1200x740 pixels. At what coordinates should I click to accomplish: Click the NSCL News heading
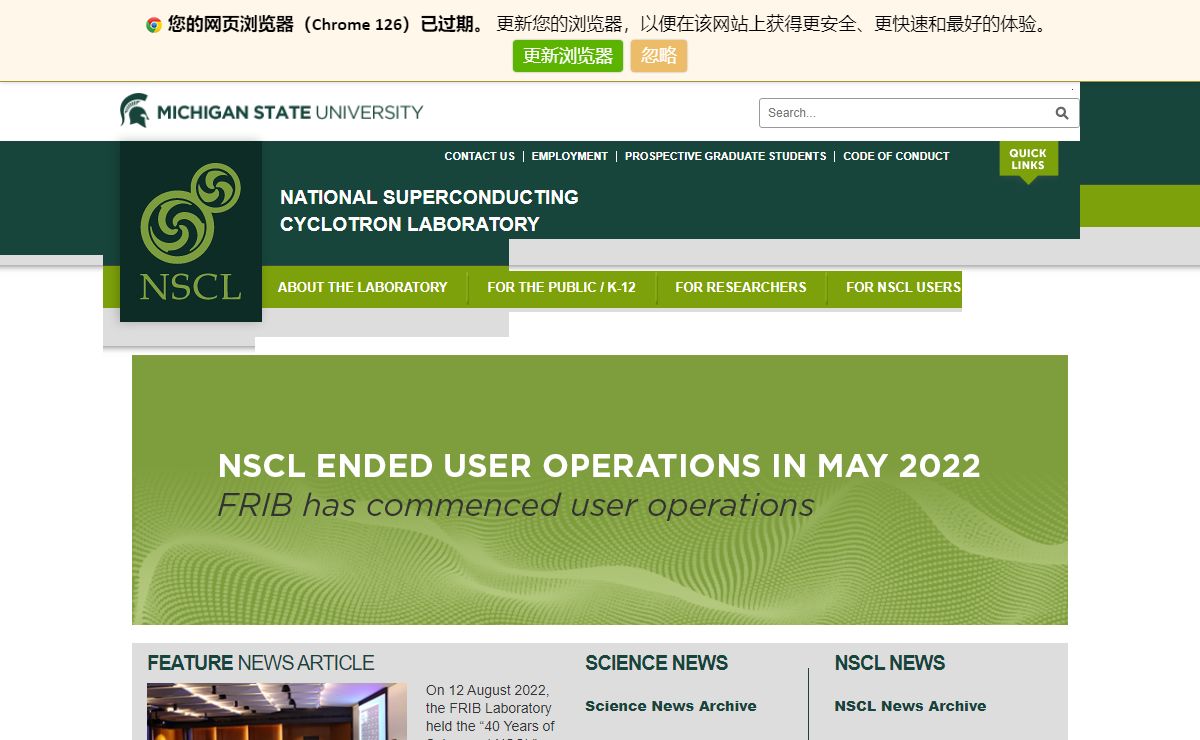point(890,663)
